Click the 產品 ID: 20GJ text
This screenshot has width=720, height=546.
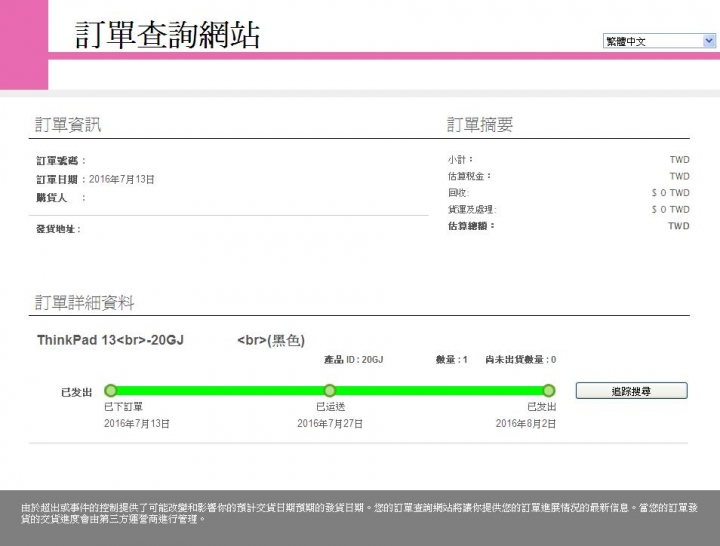pyautogui.click(x=354, y=360)
